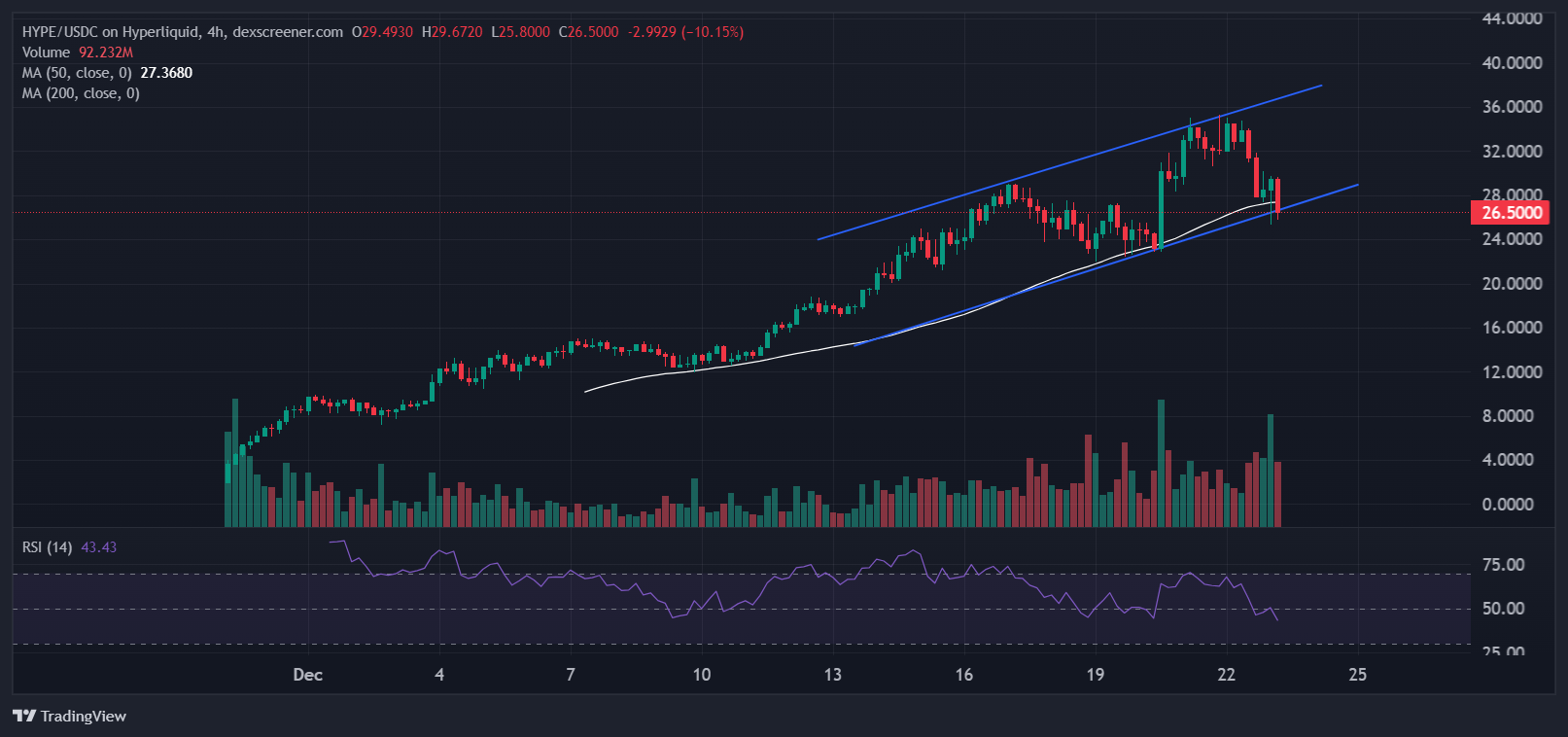This screenshot has height=737, width=1568.
Task: Click the 12.0000 price axis label
Action: [1512, 372]
